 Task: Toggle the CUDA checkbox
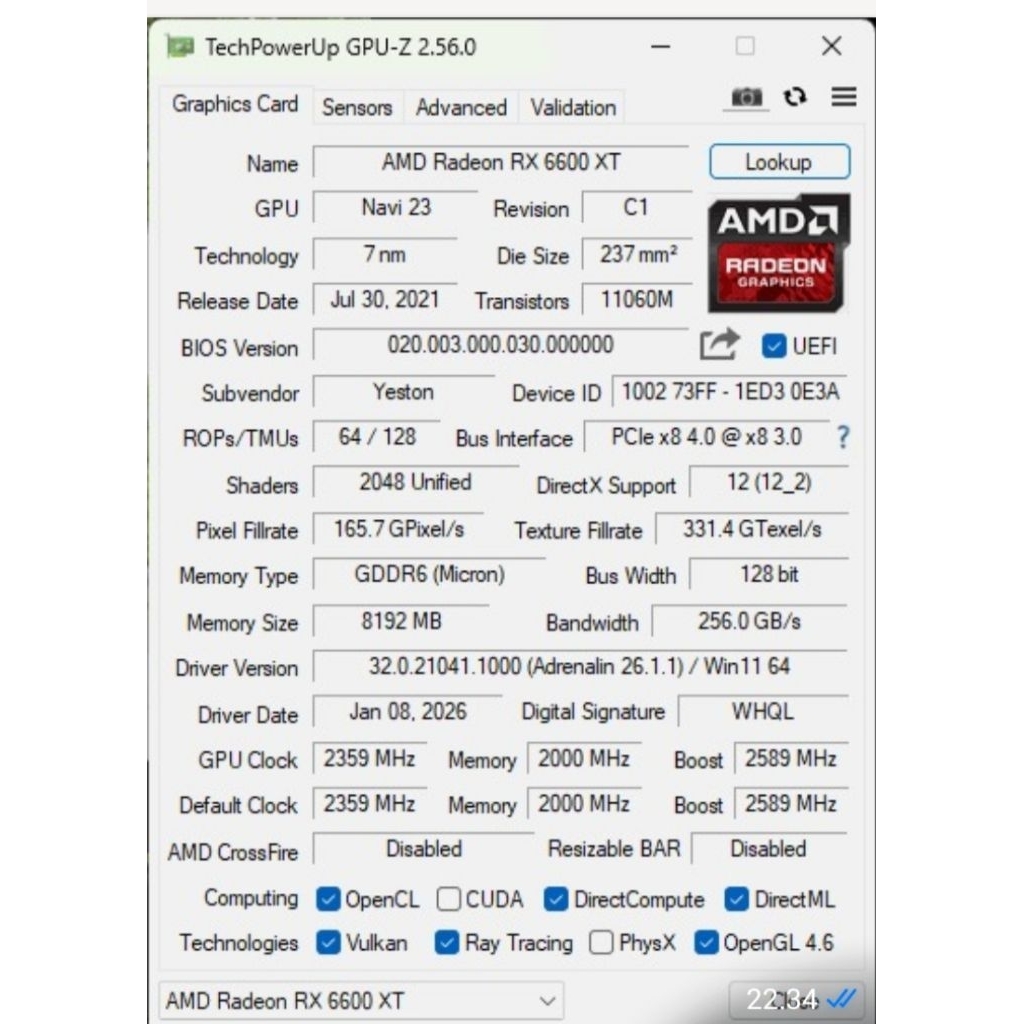[x=448, y=899]
